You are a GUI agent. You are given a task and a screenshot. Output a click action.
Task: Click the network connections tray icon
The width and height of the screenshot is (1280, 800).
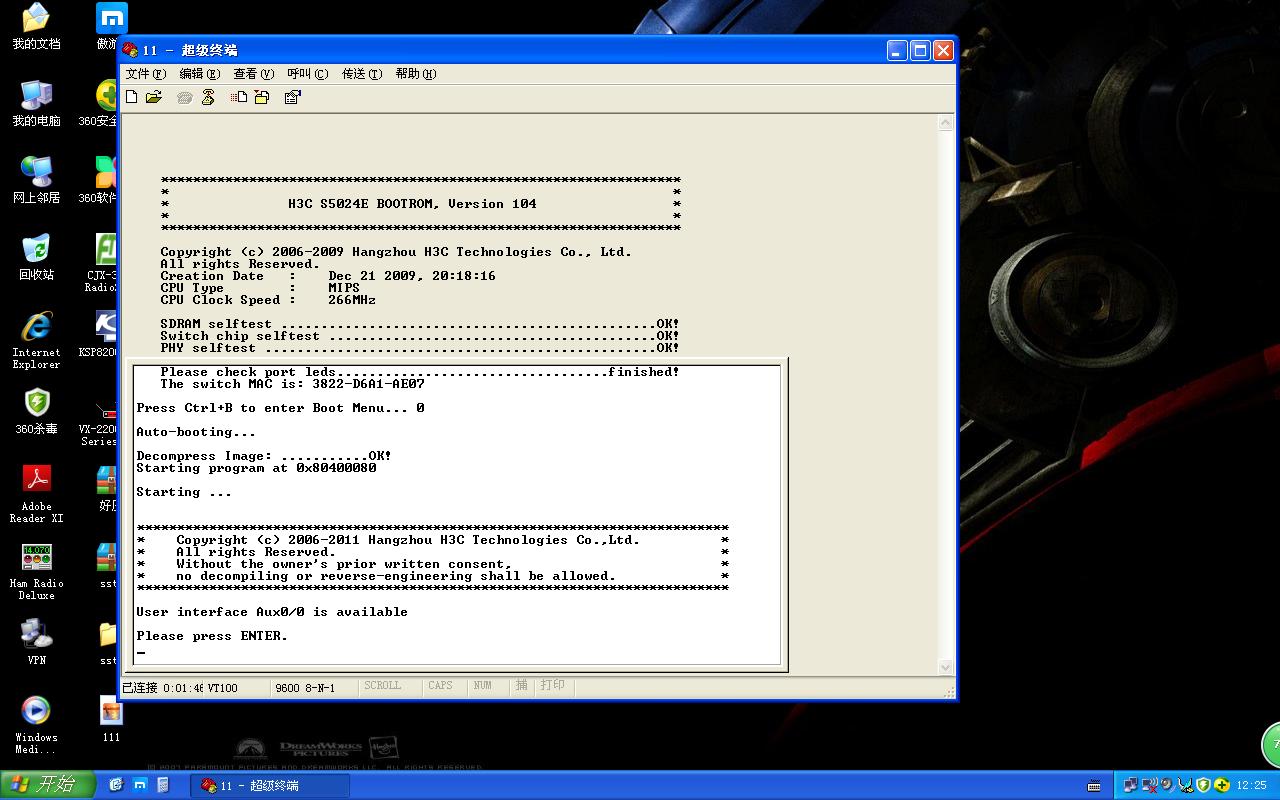pyautogui.click(x=1130, y=785)
